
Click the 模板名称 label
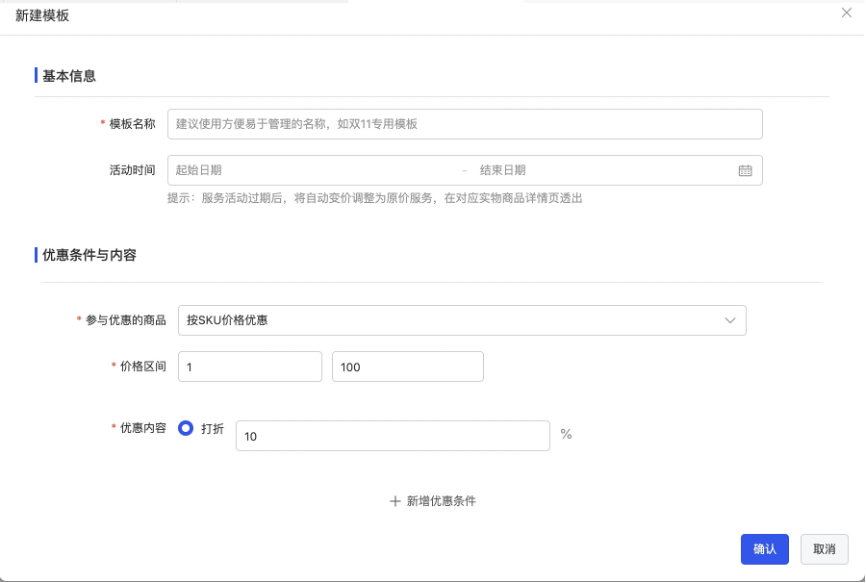(132, 124)
